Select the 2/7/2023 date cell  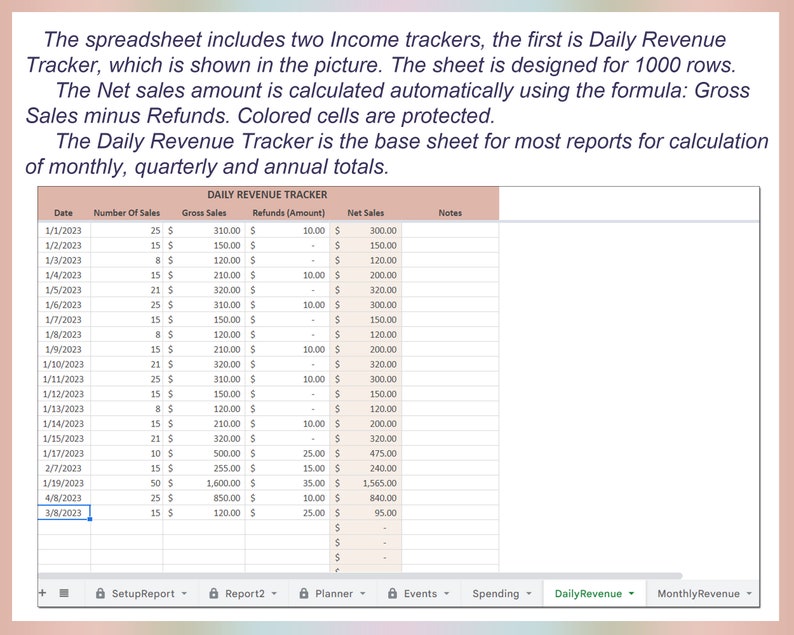[64, 468]
